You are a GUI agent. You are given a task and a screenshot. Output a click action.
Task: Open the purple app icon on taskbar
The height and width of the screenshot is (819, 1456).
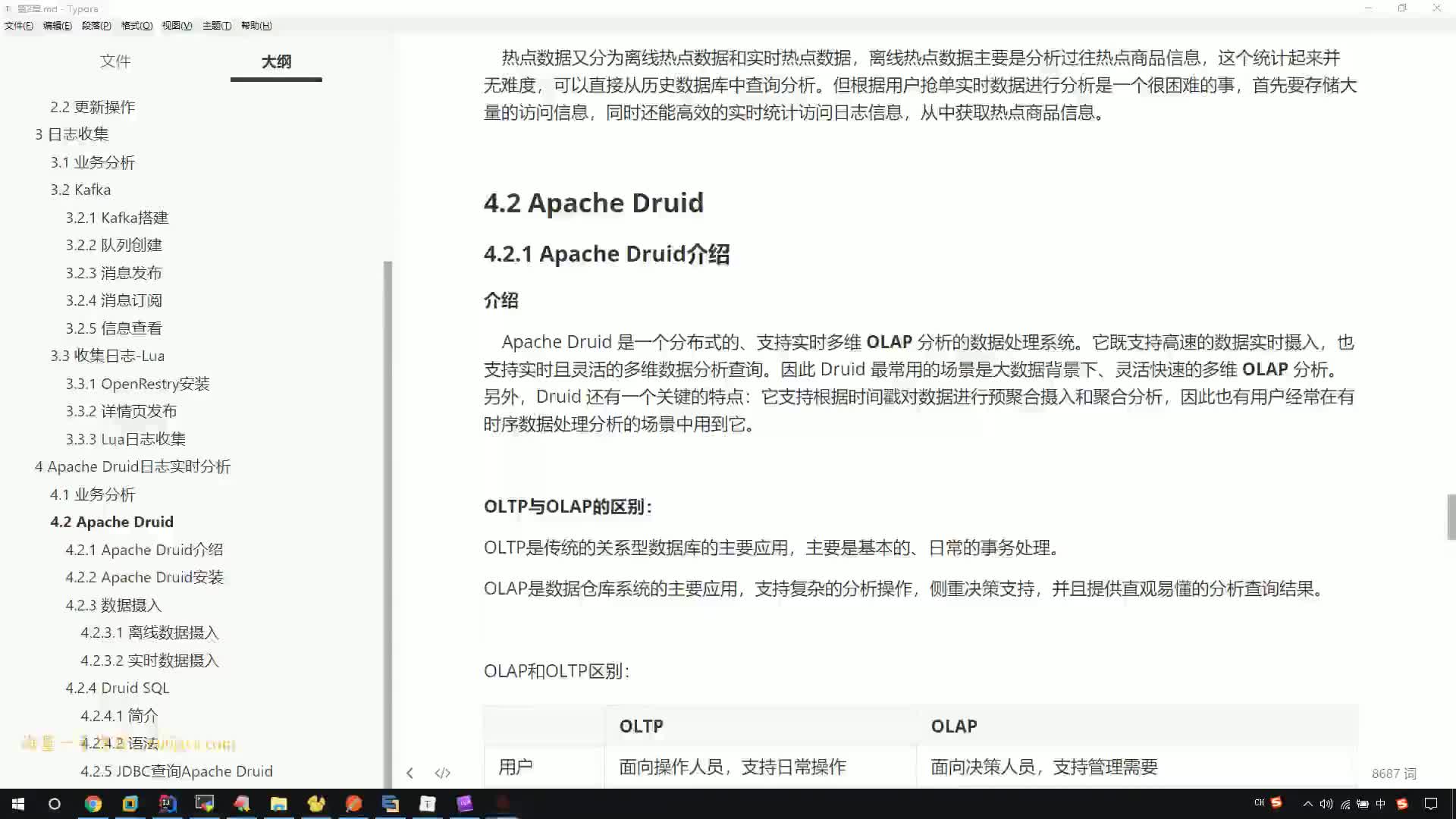coord(465,804)
